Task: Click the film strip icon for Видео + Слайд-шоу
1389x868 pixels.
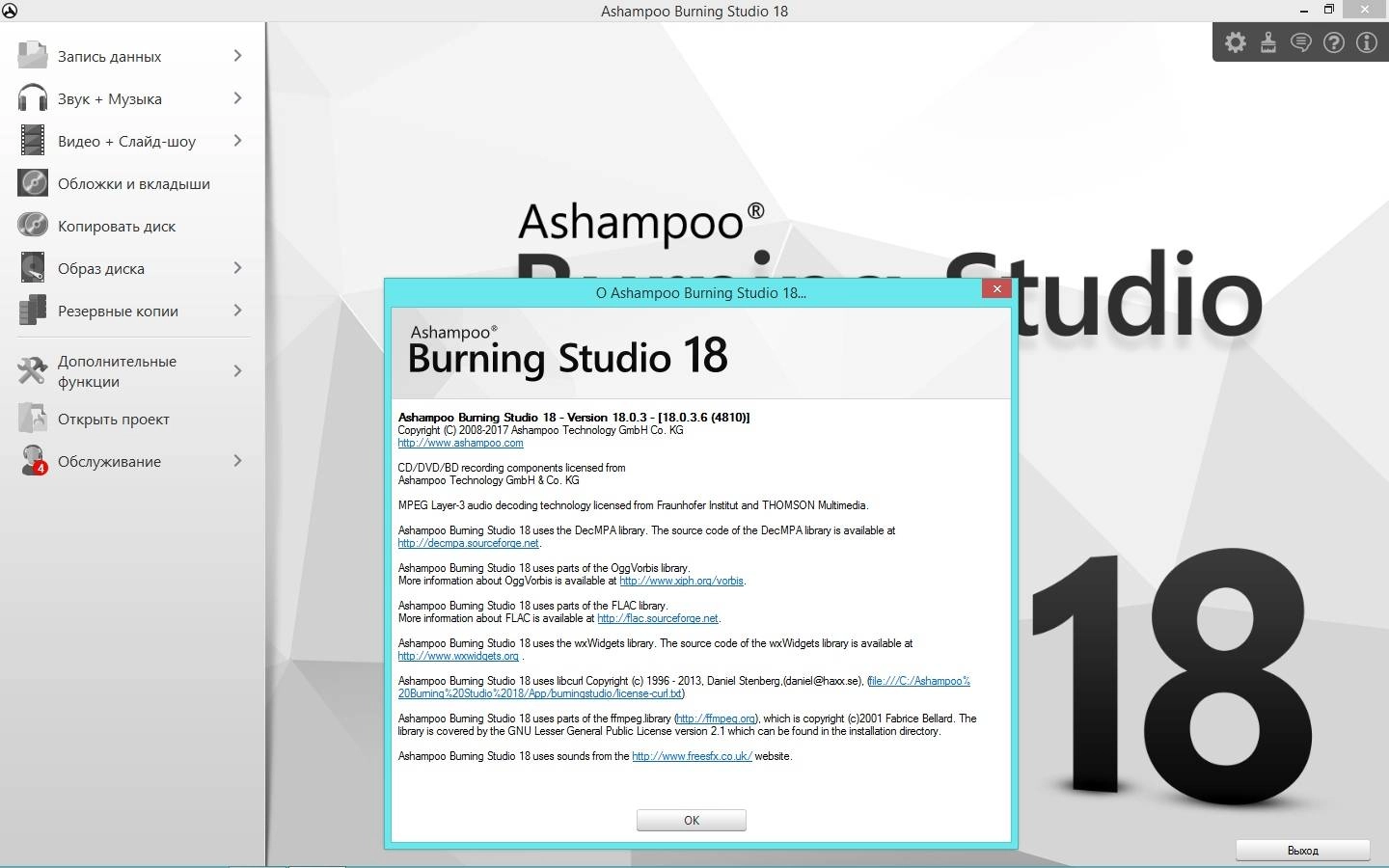Action: tap(33, 140)
